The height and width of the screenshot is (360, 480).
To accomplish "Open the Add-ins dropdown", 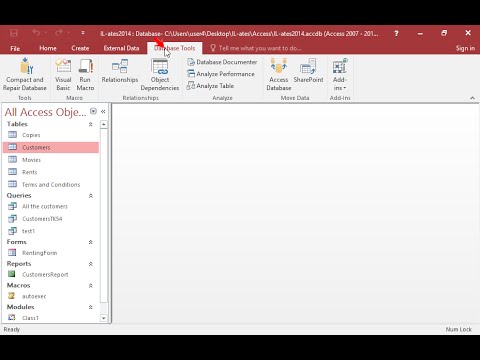I will pos(340,74).
